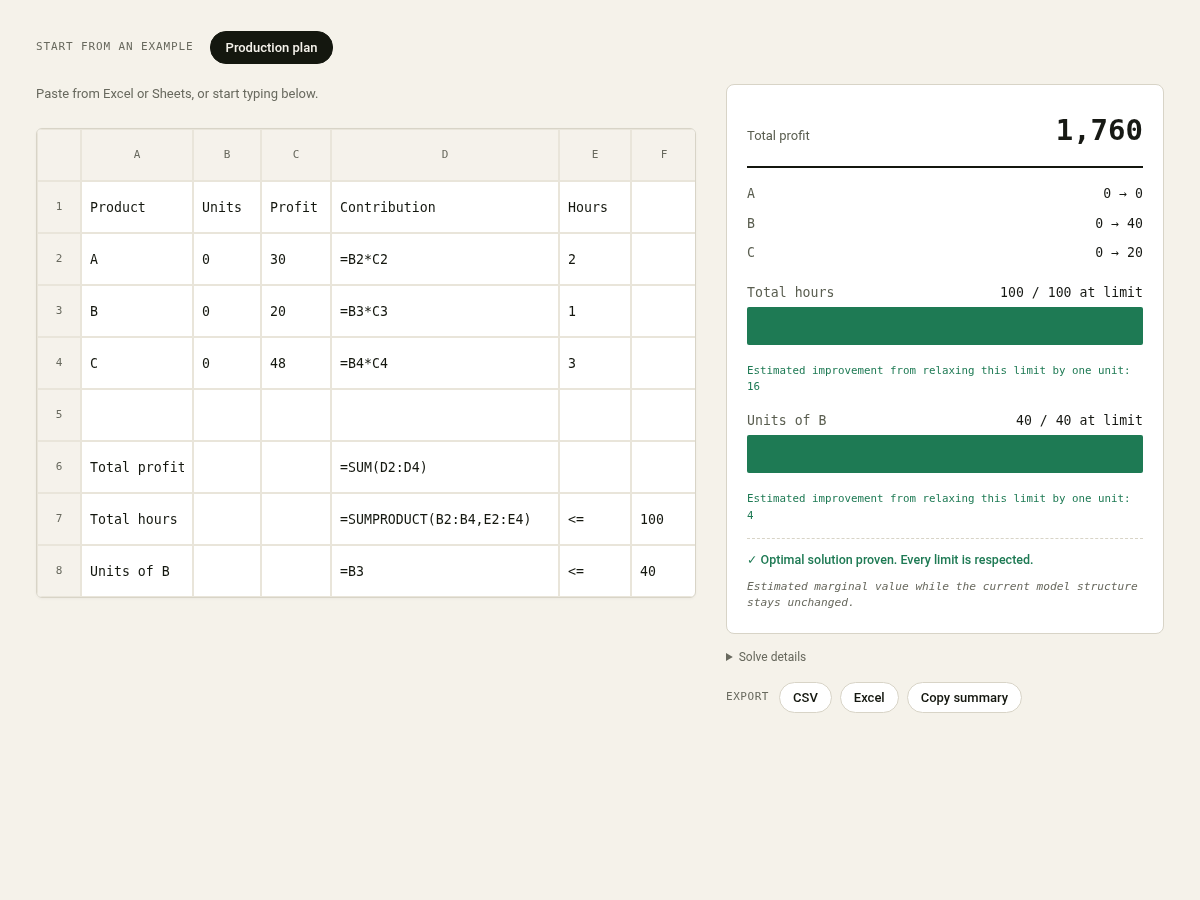The image size is (1200, 900).
Task: Select hours value 2 cell
Action: (x=595, y=259)
